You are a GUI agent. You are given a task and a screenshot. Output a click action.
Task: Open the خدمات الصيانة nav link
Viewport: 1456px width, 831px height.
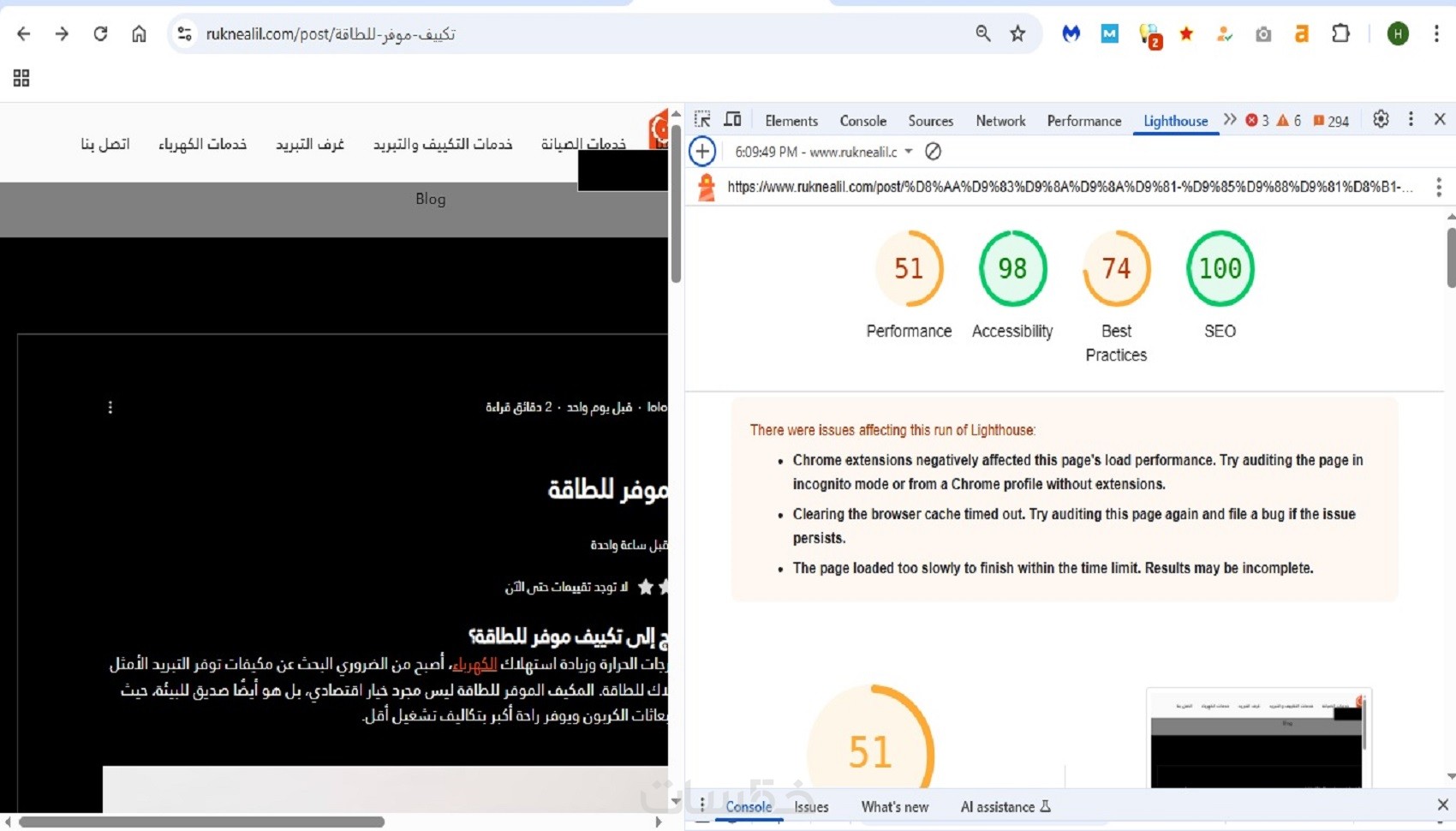(x=583, y=144)
